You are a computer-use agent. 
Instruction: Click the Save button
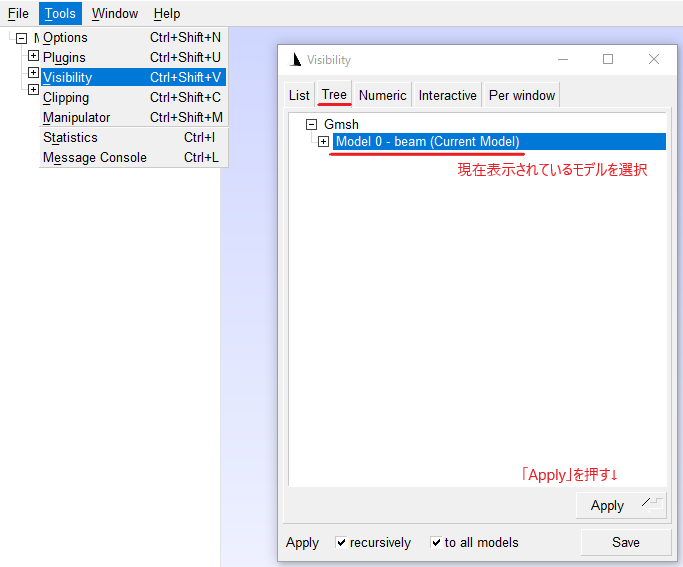coord(626,543)
